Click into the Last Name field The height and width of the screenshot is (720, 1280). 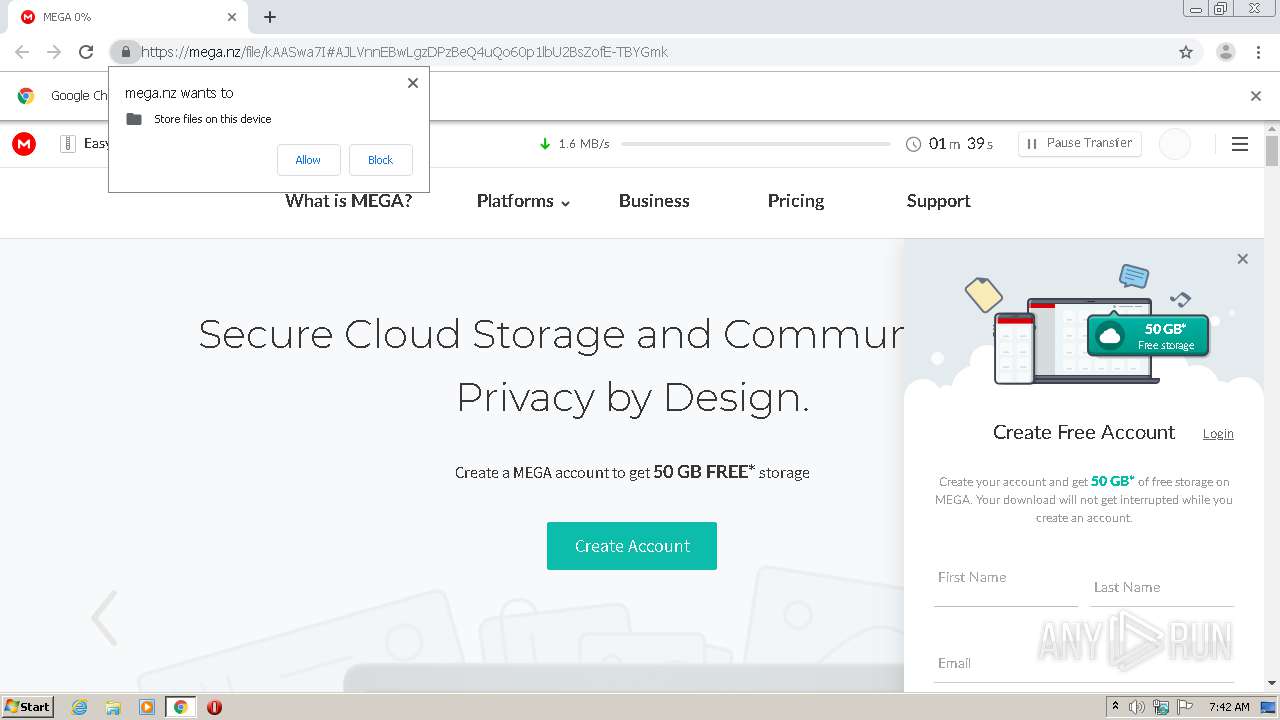click(x=1162, y=588)
